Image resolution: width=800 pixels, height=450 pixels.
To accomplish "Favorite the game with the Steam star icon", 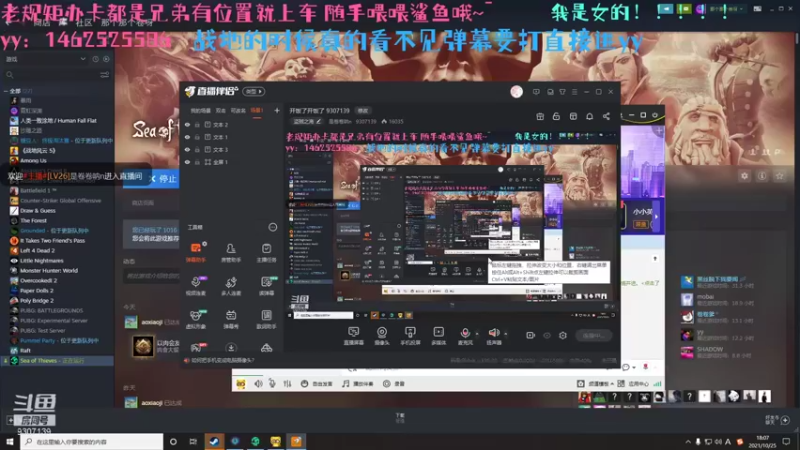I will point(779,176).
